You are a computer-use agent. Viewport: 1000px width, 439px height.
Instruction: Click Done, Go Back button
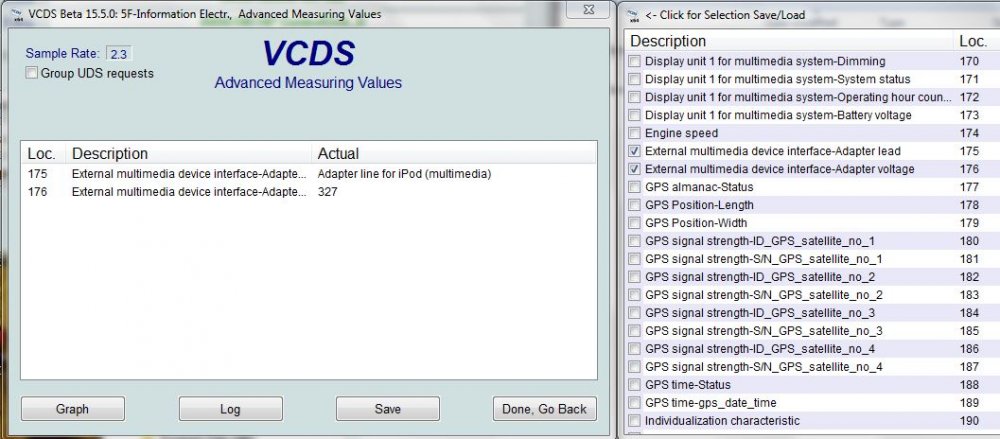tap(545, 409)
